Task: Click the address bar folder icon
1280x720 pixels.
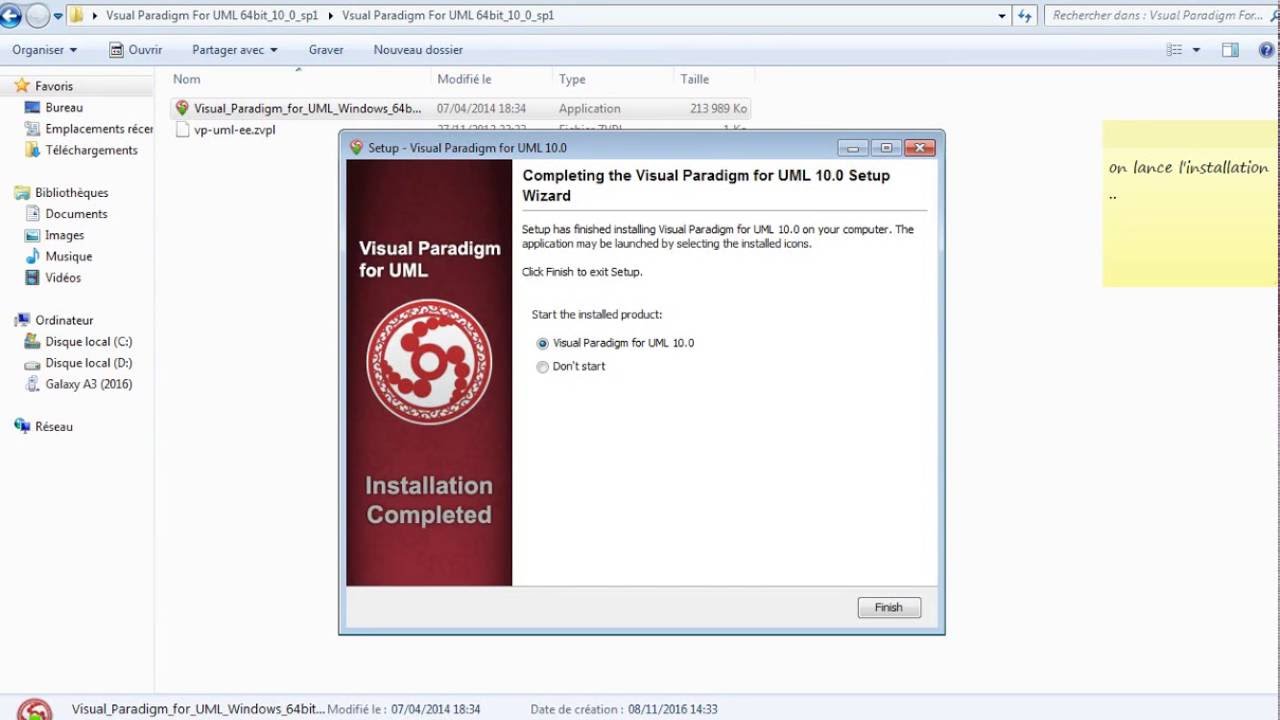Action: point(76,16)
